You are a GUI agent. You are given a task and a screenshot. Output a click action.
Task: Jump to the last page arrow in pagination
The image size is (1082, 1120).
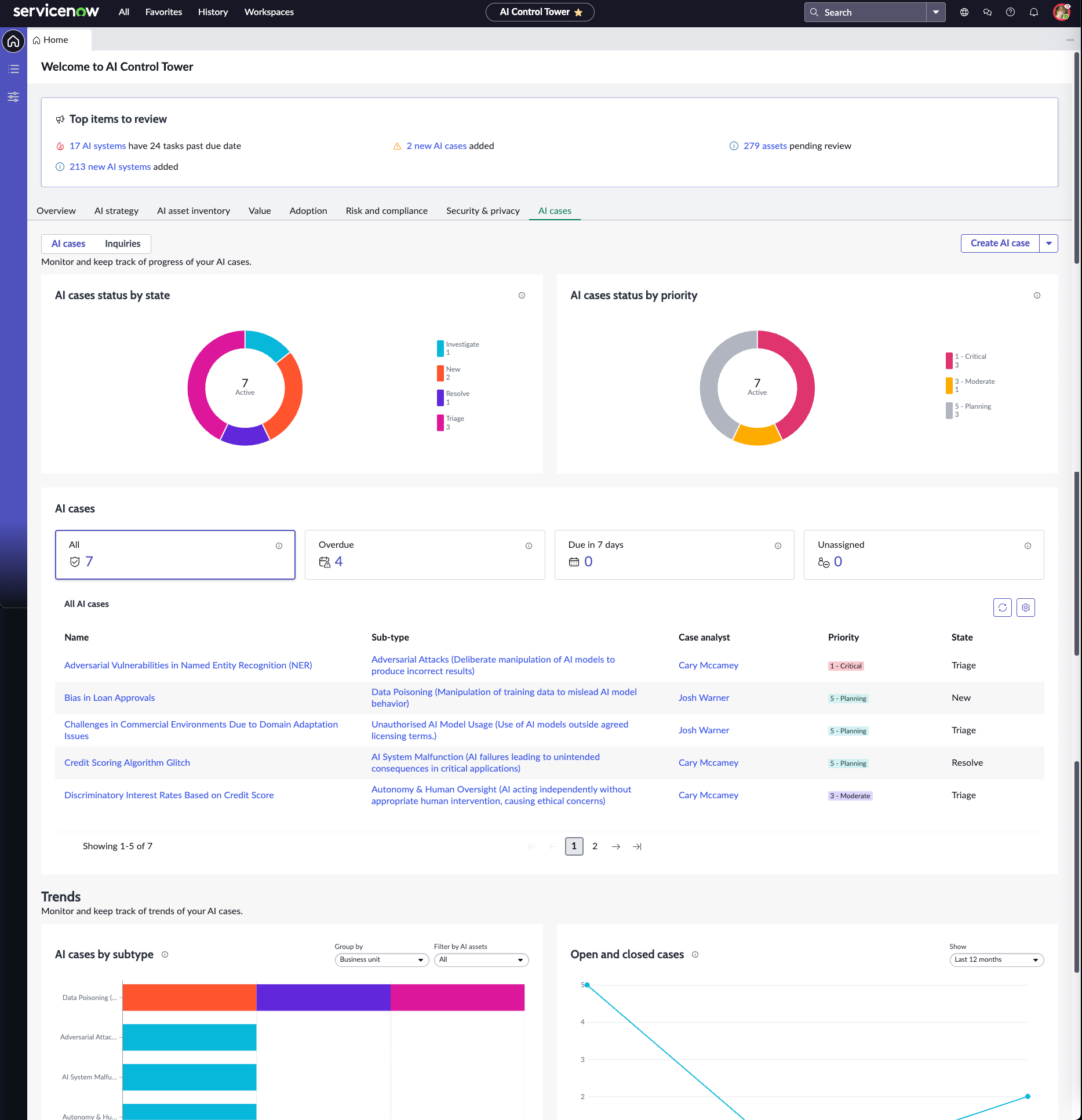click(637, 847)
